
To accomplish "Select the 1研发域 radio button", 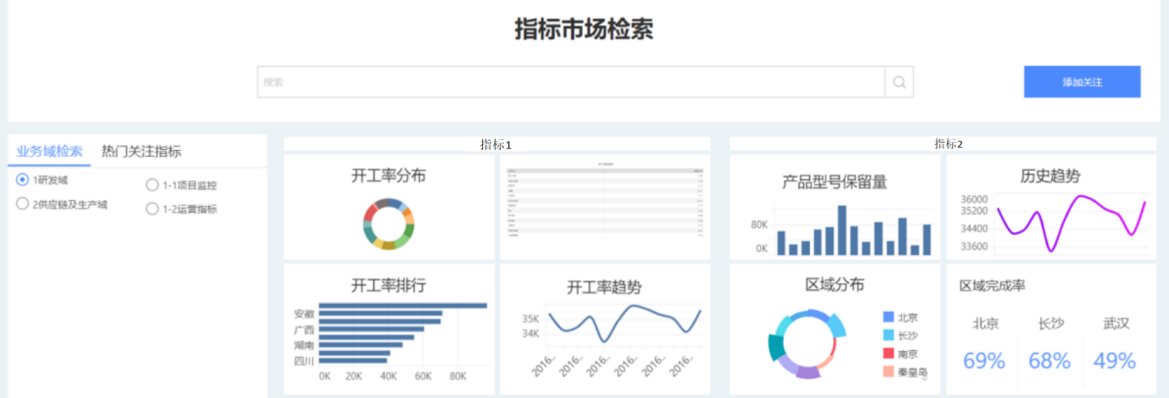I will point(22,180).
